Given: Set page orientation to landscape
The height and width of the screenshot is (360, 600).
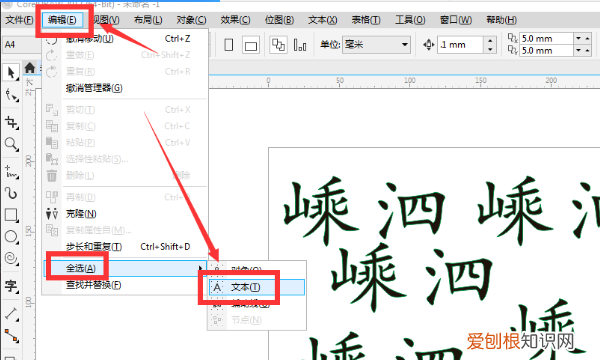Looking at the screenshot, I should (251, 46).
